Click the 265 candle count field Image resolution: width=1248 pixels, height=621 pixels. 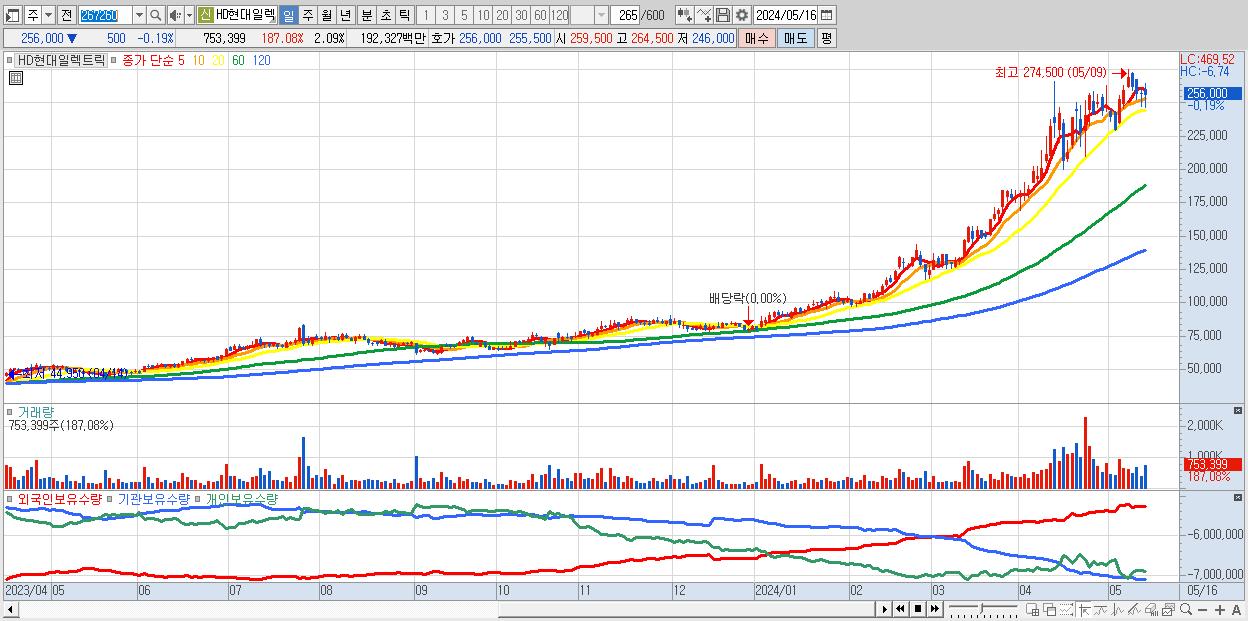point(624,15)
